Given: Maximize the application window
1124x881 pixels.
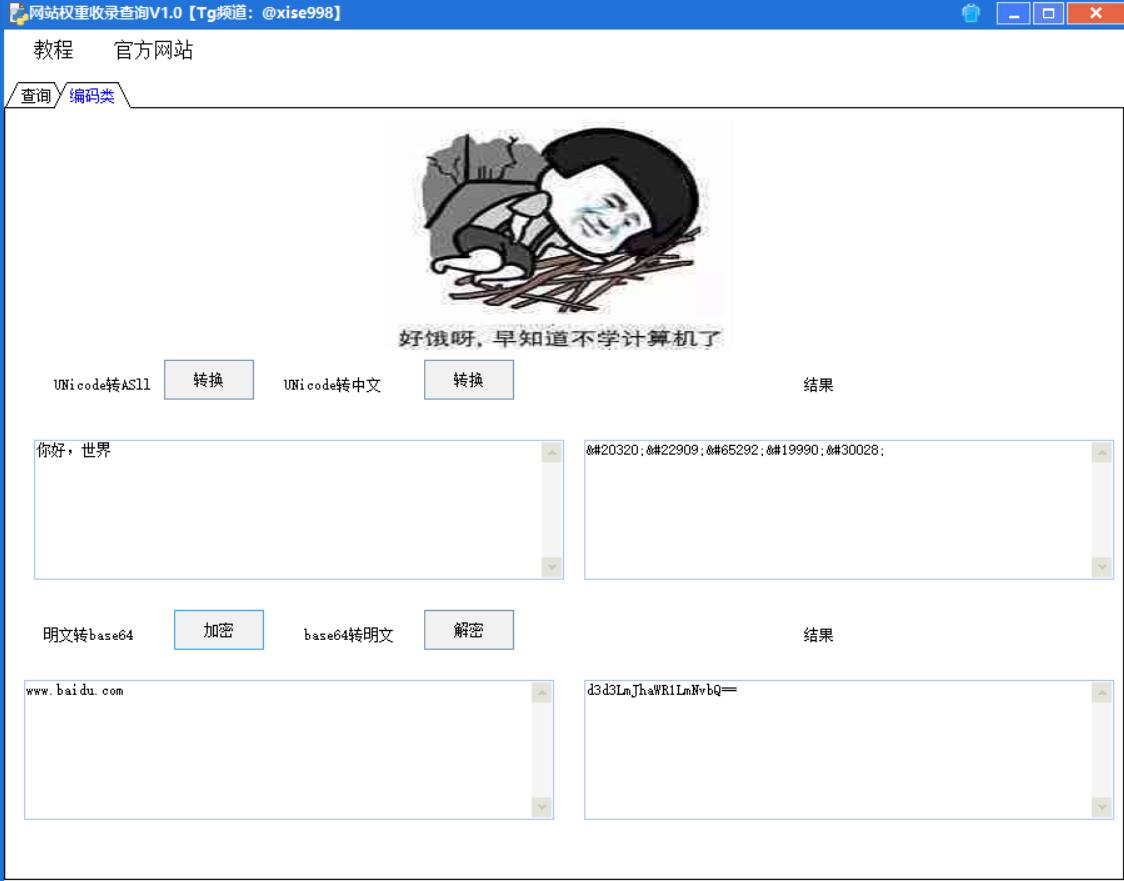Looking at the screenshot, I should (x=1048, y=13).
